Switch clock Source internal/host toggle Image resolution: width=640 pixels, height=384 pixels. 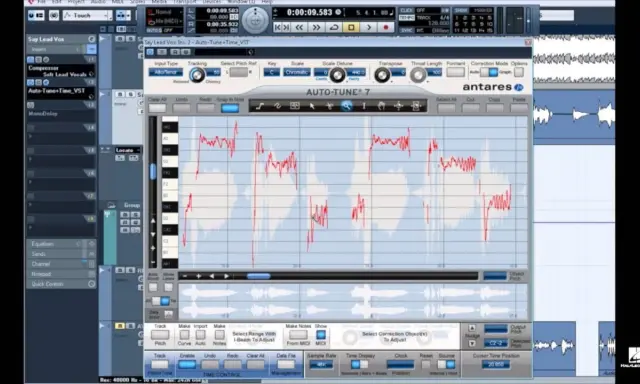pos(446,364)
